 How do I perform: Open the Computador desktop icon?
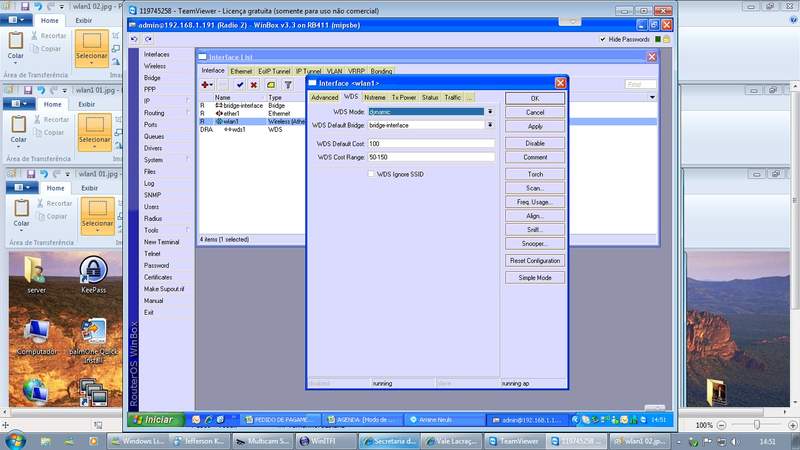(36, 338)
